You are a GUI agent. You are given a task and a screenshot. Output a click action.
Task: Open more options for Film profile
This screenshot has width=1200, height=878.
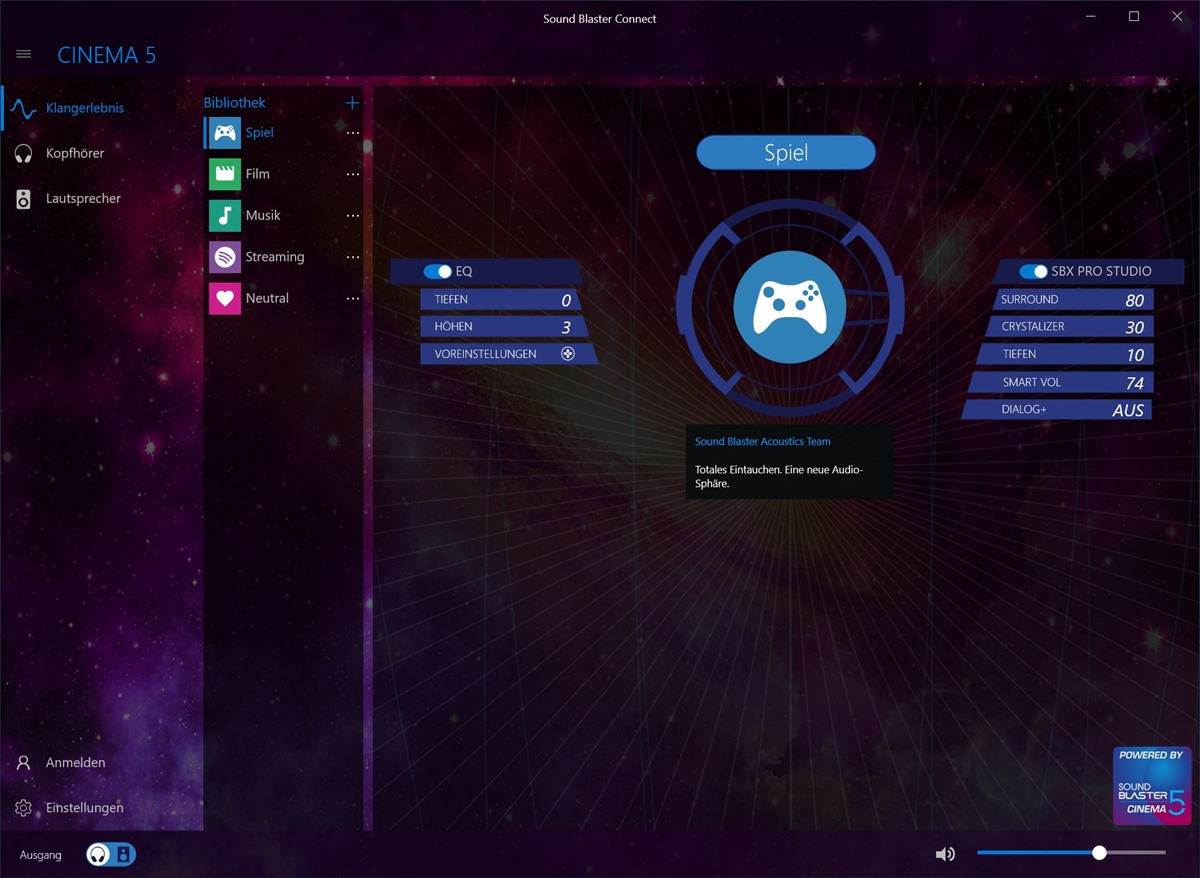click(352, 174)
